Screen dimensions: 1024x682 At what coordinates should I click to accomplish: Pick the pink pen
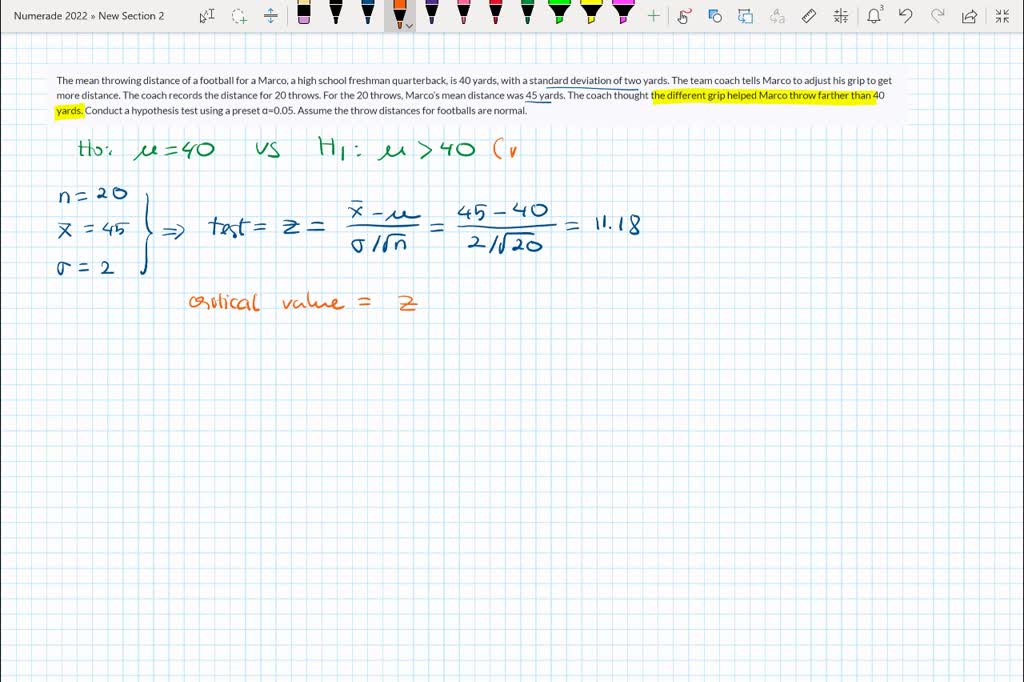point(464,12)
